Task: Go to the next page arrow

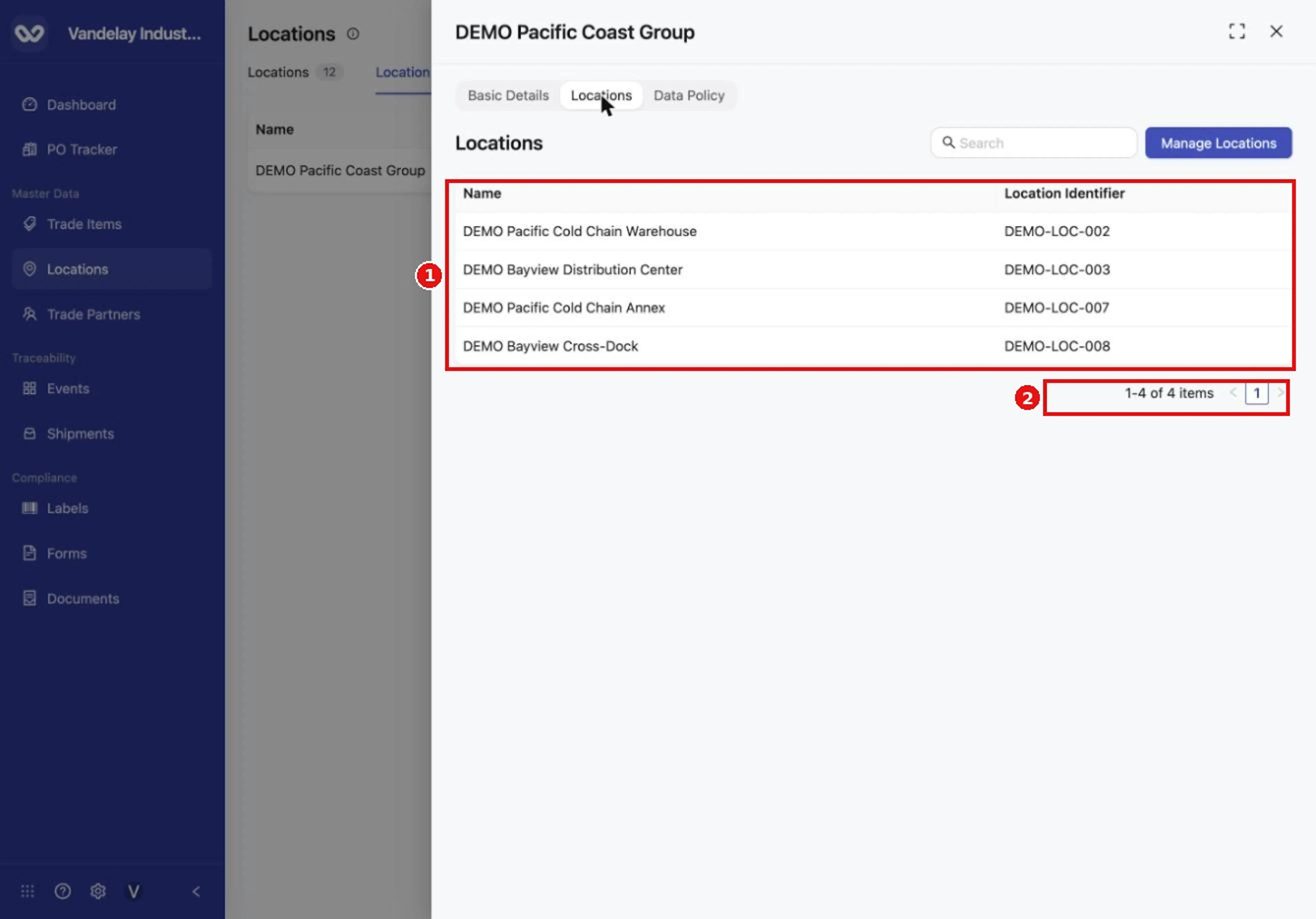Action: point(1280,393)
